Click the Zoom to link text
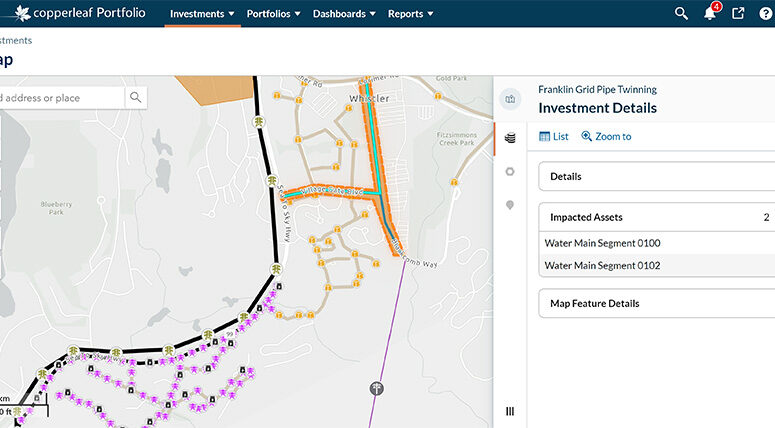 [613, 136]
